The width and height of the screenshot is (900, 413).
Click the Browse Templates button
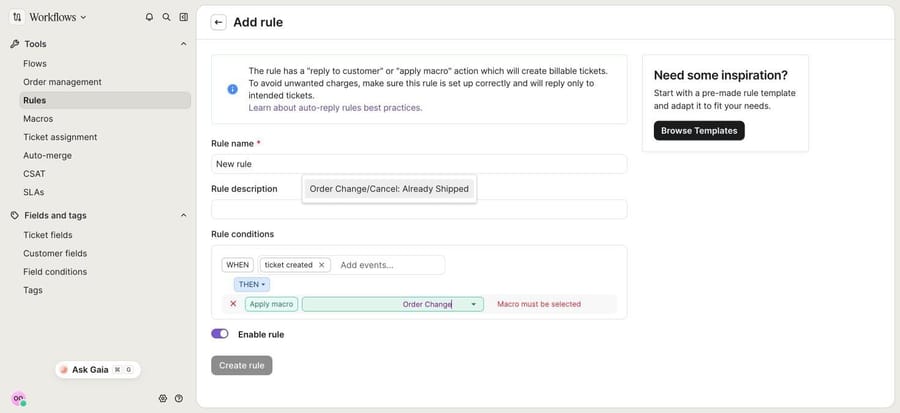click(699, 131)
